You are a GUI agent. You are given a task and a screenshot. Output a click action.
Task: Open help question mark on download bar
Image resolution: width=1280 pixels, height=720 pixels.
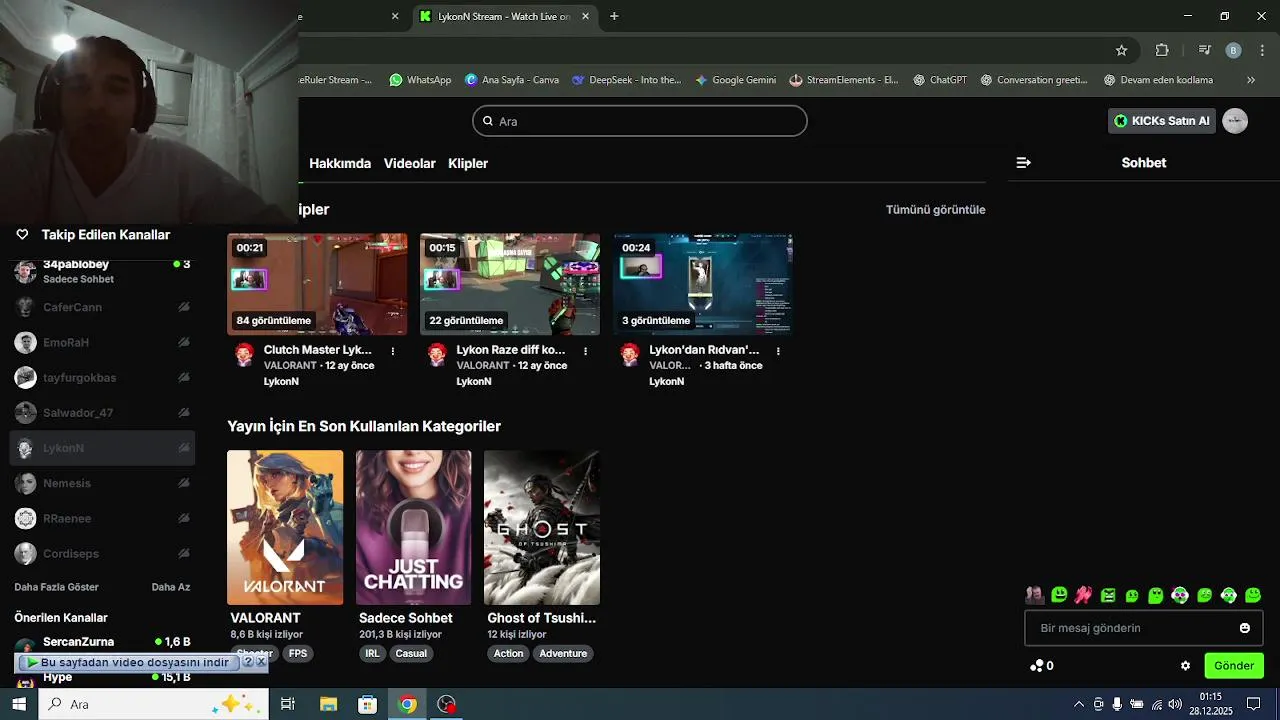(248, 662)
